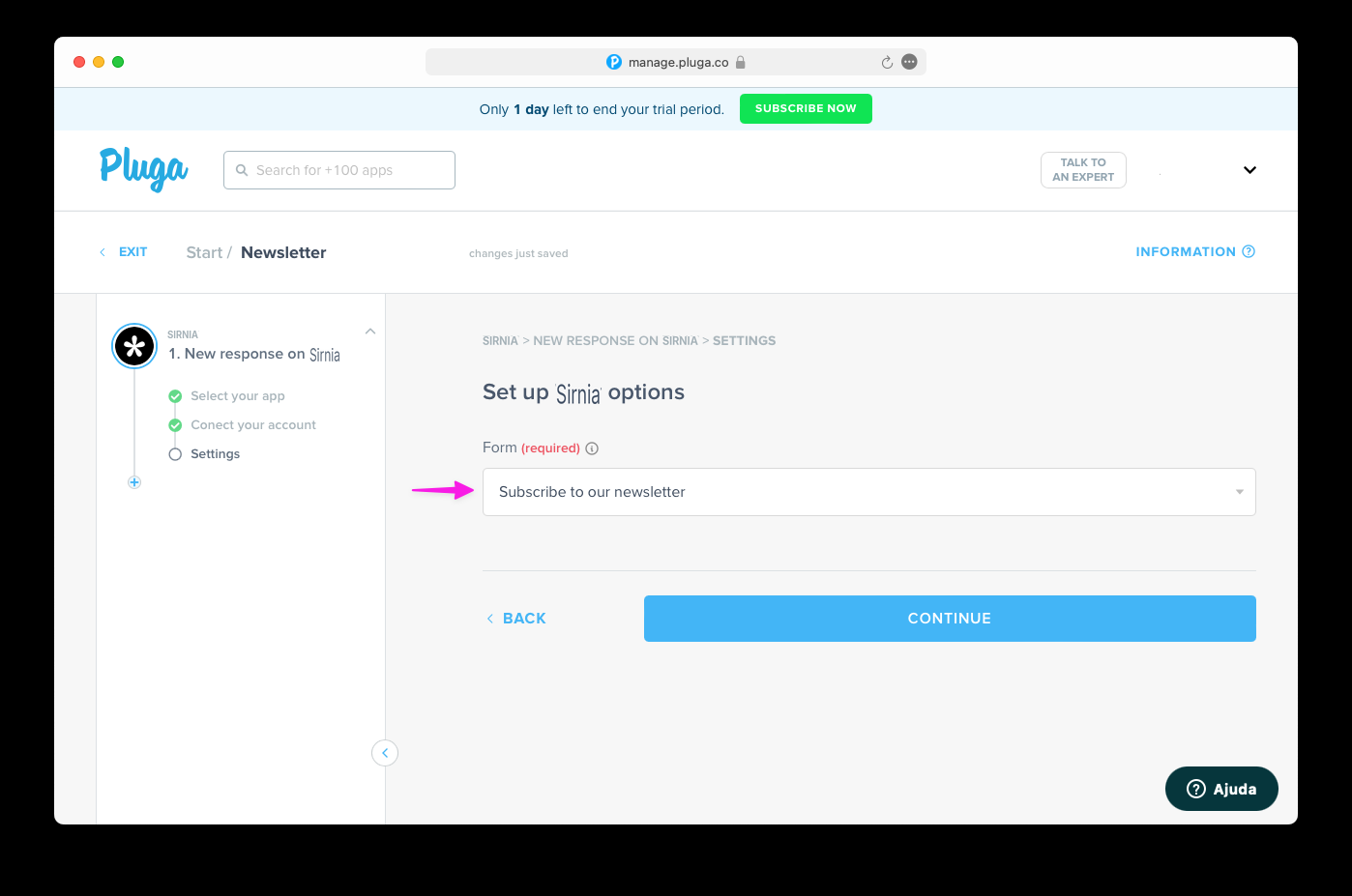Click the Pluga favicon in the address bar
The width and height of the screenshot is (1352, 896).
[x=614, y=62]
